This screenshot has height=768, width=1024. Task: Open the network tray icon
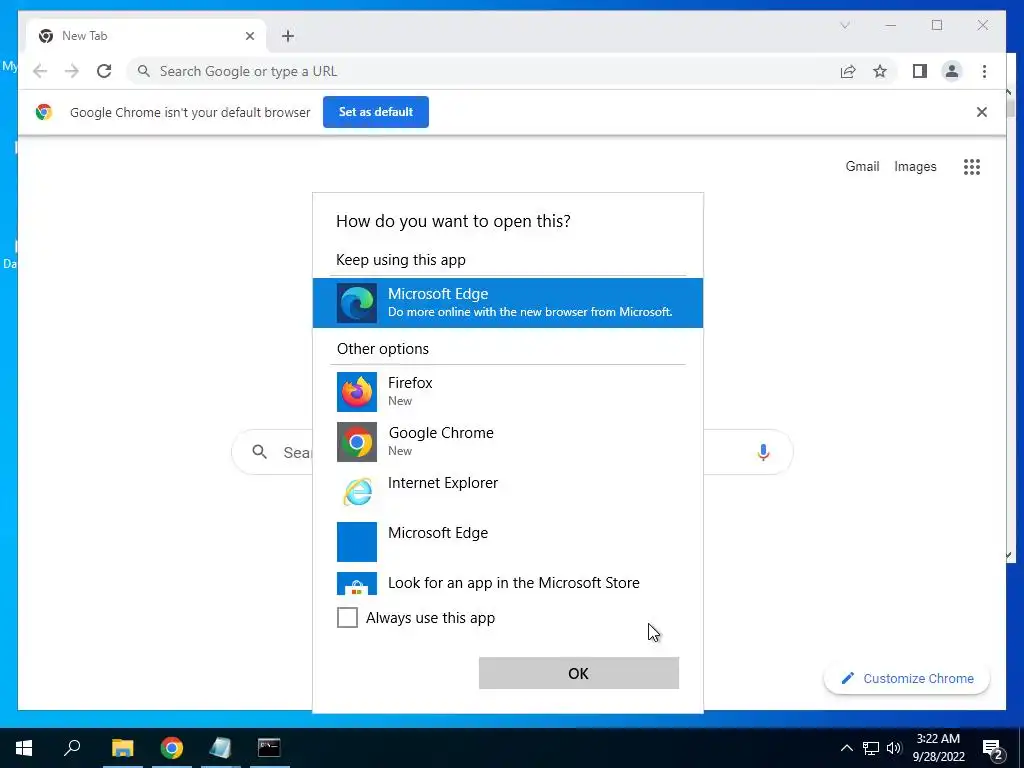pyautogui.click(x=871, y=748)
